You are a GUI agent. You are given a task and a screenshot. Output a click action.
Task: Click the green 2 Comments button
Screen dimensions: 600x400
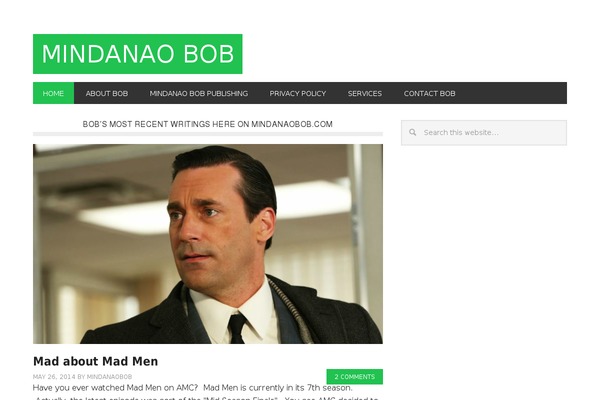coord(354,377)
